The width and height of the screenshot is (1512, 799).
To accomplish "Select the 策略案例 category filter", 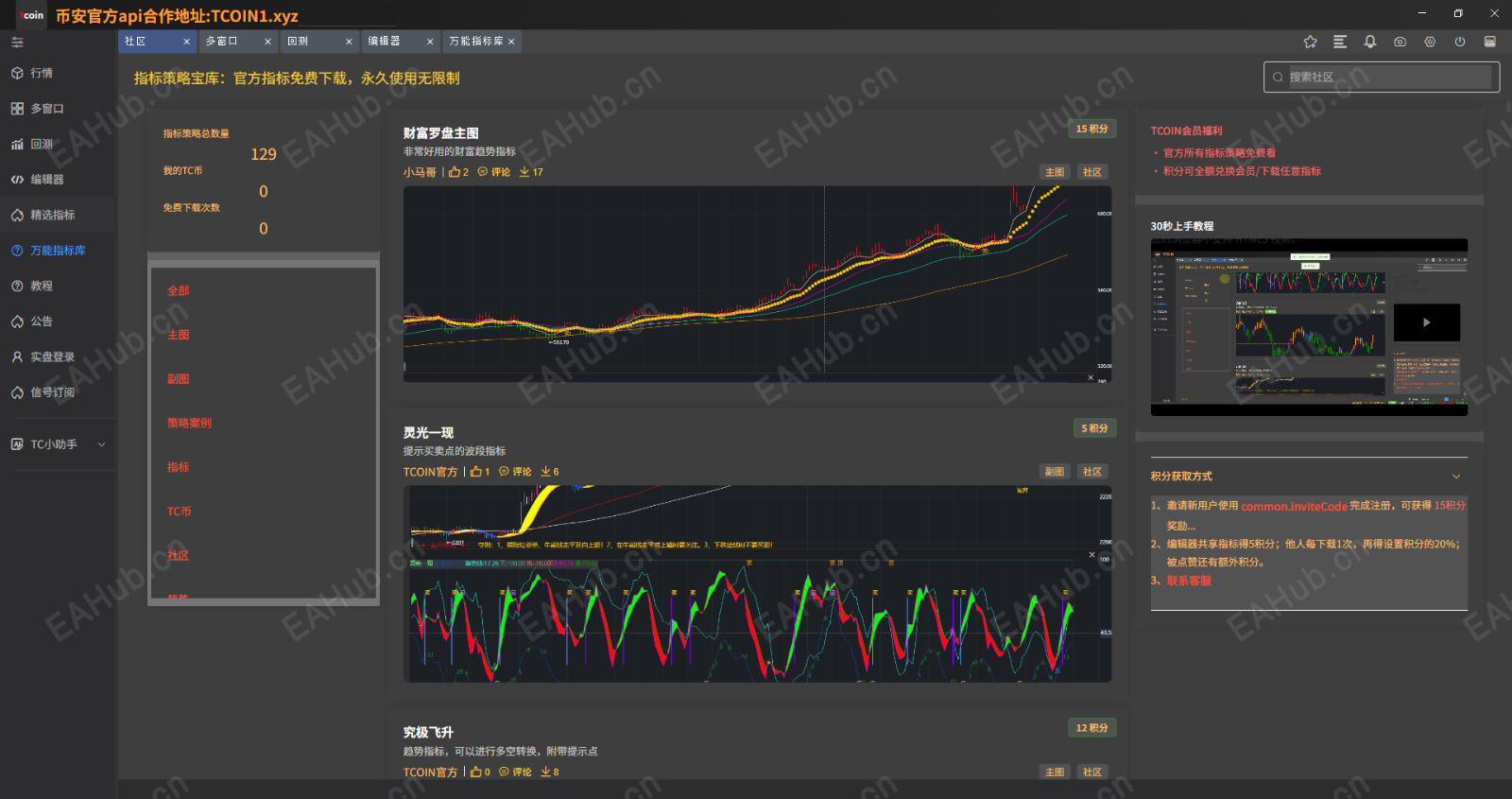I will click(189, 424).
